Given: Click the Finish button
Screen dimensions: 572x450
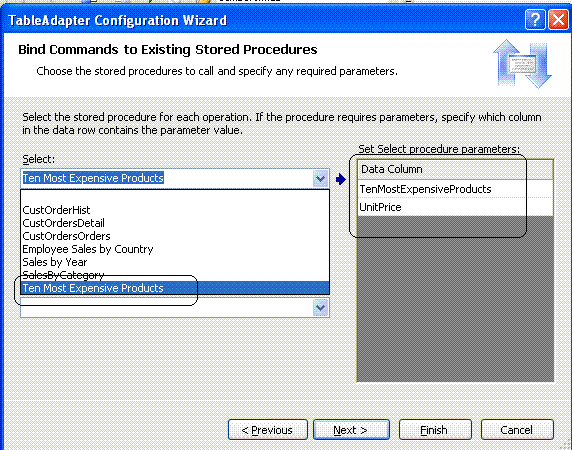Looking at the screenshot, I should 435,430.
